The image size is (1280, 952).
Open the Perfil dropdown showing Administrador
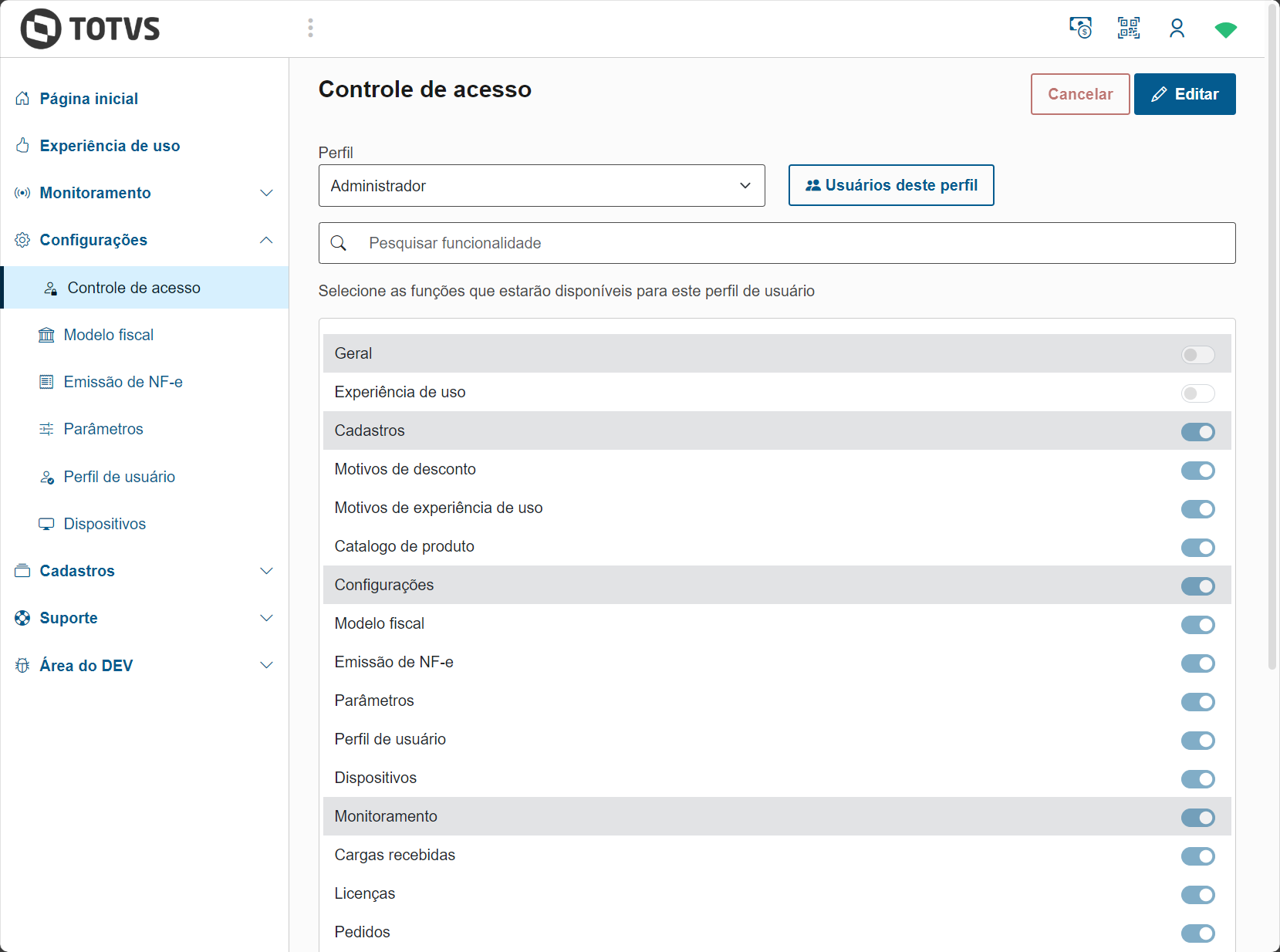541,186
